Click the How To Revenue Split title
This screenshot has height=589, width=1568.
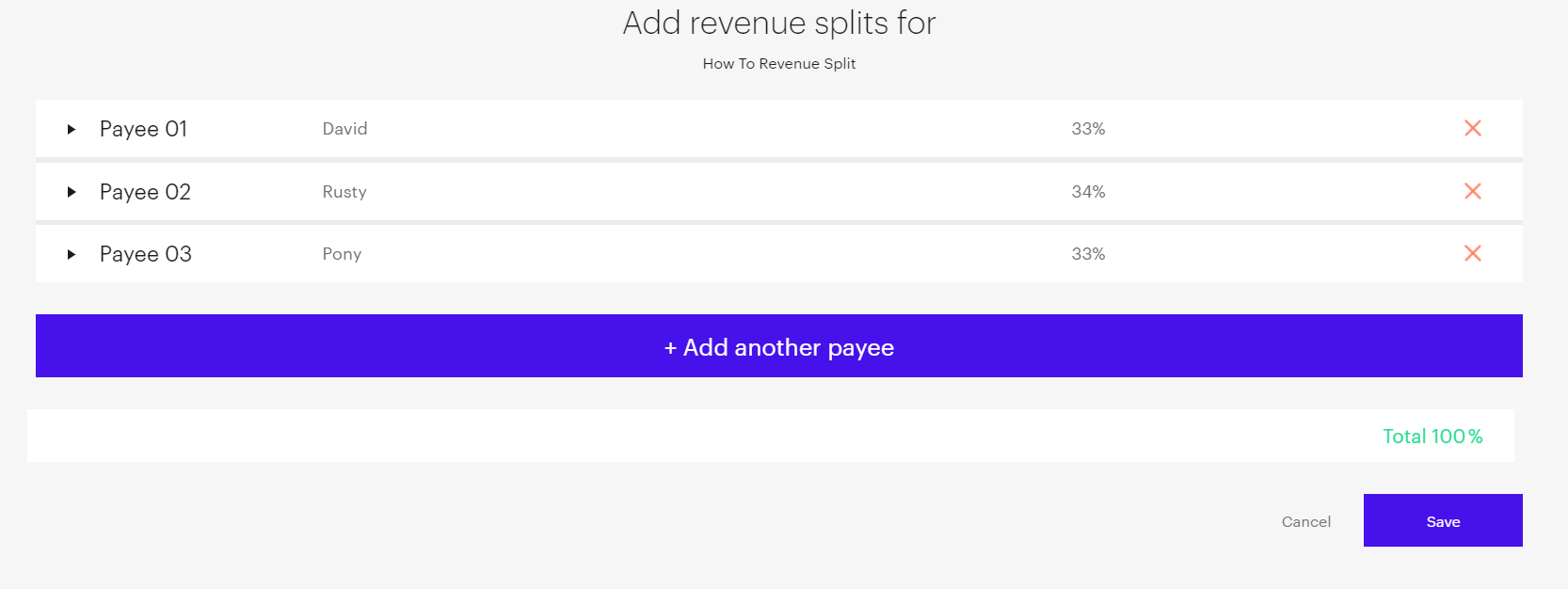tap(779, 64)
